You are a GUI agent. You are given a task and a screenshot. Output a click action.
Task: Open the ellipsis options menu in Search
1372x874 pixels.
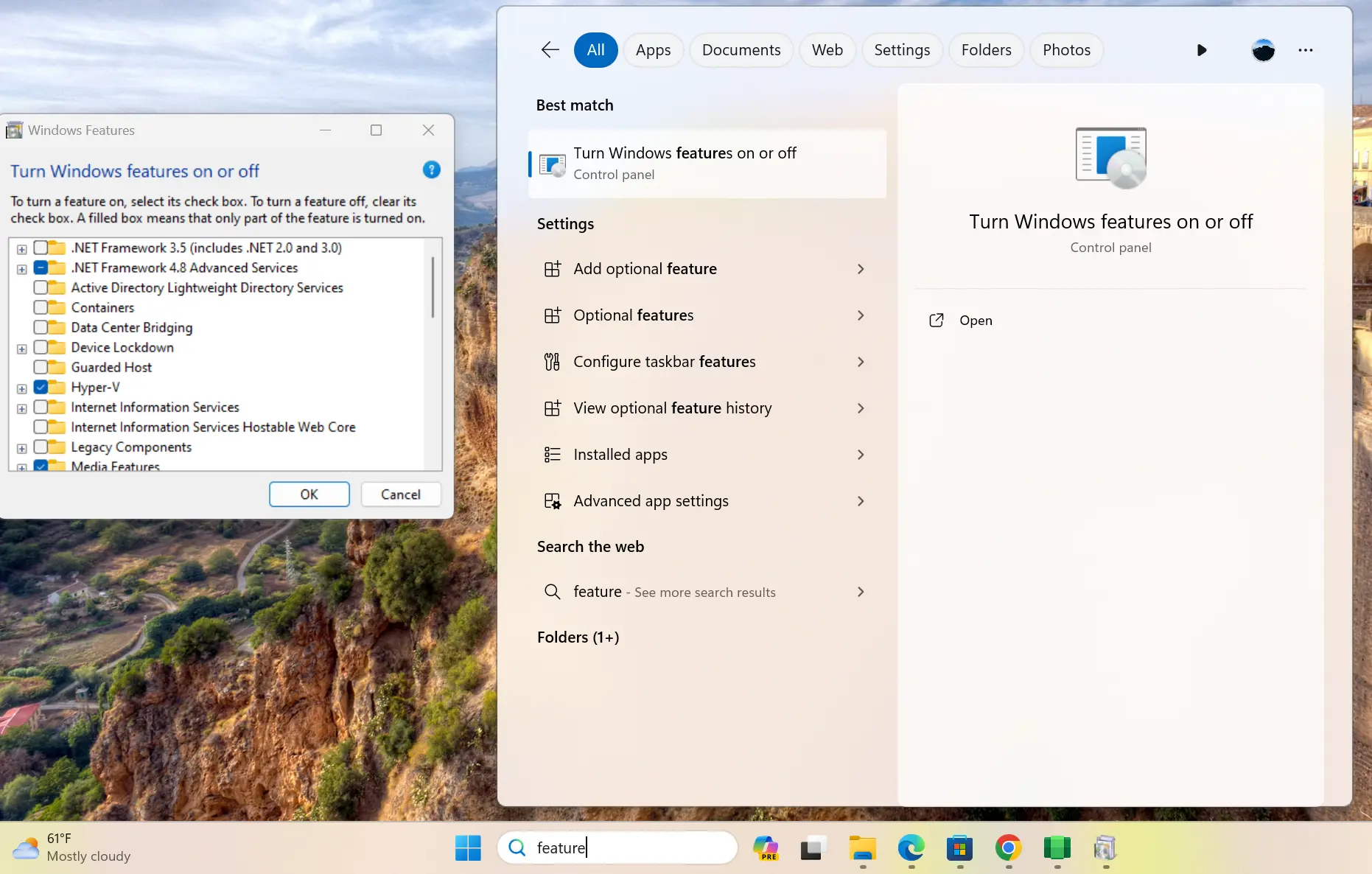point(1306,50)
